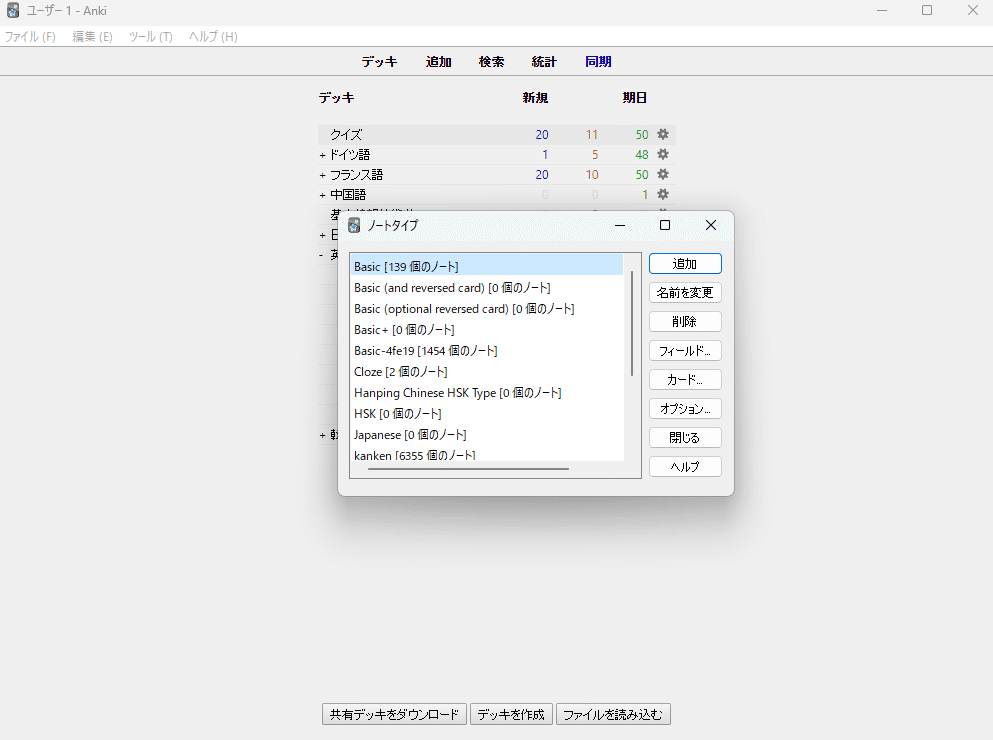The height and width of the screenshot is (740, 993).
Task: Click 削除 button in note types dialog
Action: click(x=685, y=322)
